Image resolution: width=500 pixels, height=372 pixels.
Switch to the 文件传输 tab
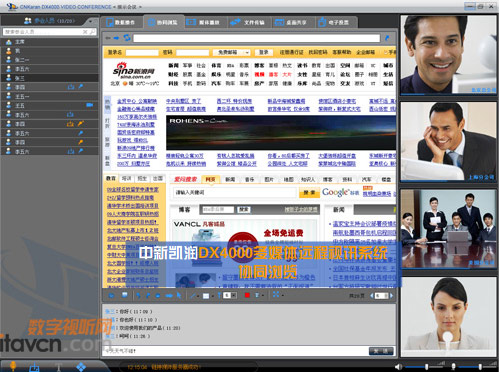[x=247, y=22]
